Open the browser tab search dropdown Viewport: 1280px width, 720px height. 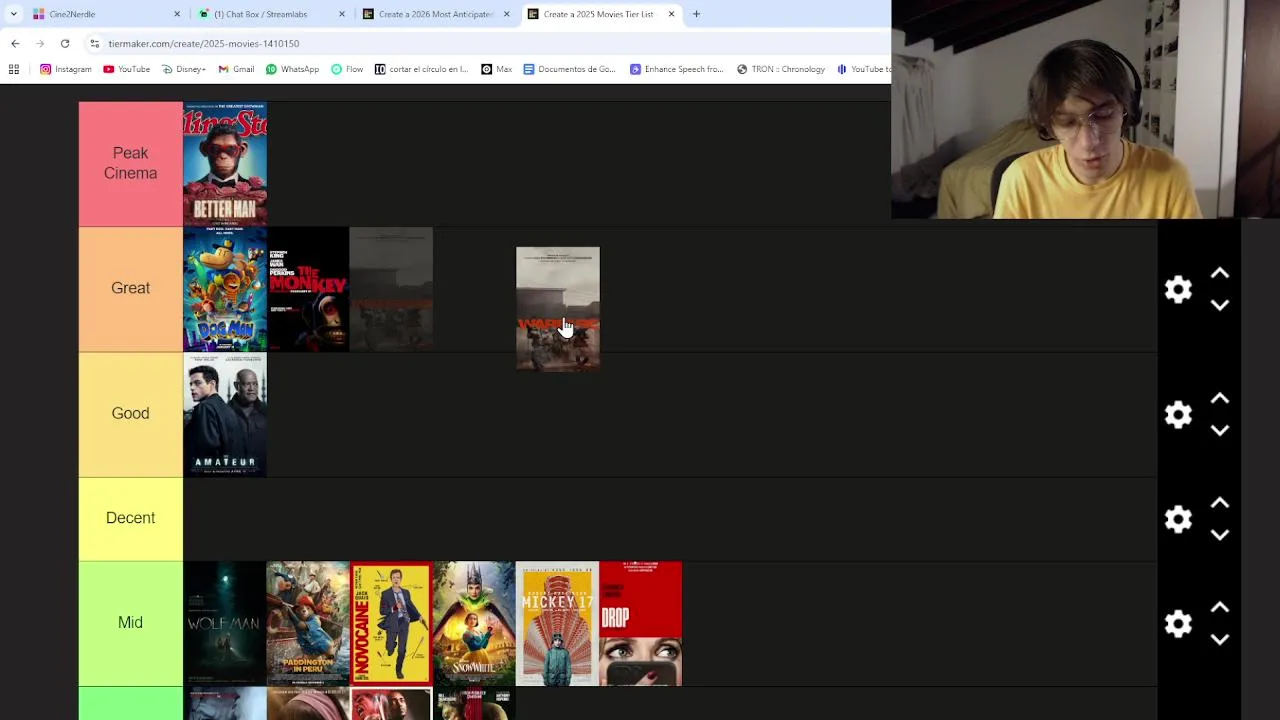[13, 14]
